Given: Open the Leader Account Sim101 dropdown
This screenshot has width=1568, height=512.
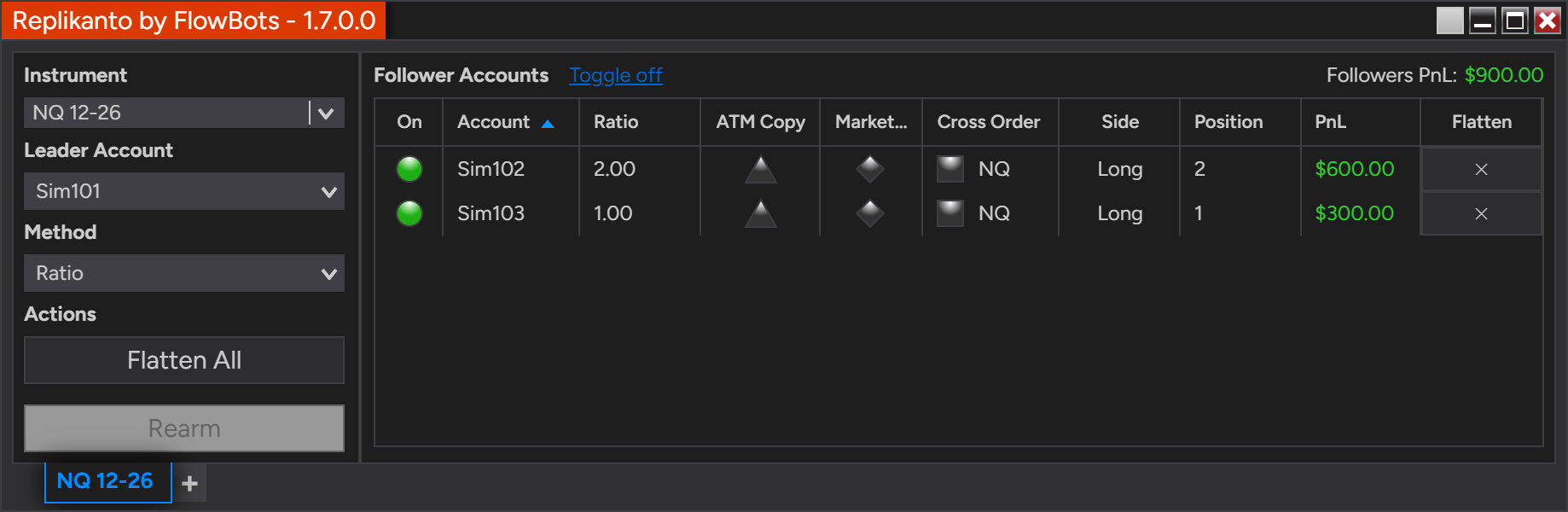Looking at the screenshot, I should click(184, 191).
